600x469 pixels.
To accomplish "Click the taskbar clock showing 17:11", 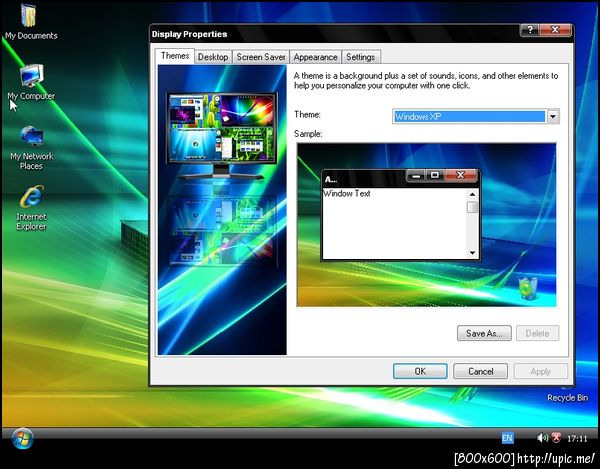I will (x=577, y=438).
